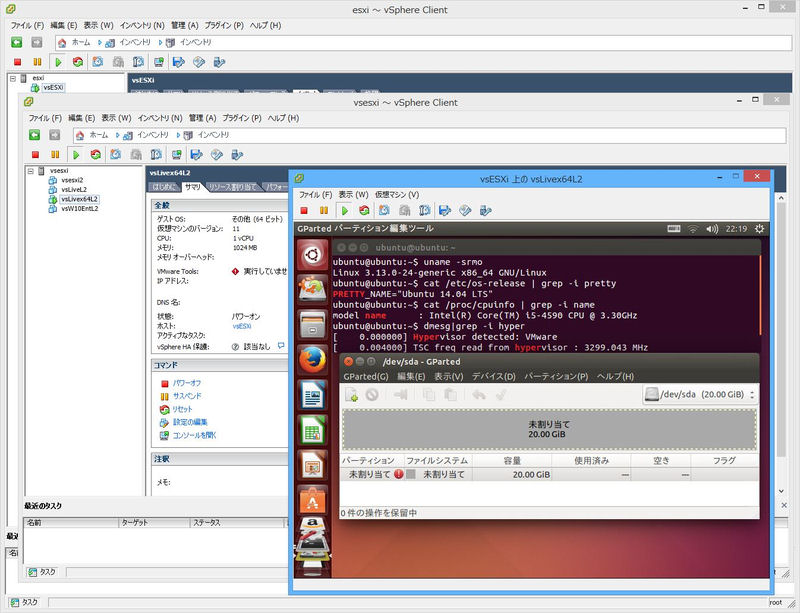Launch LibreOffice Calc from the Ubuntu launcher

pos(311,430)
